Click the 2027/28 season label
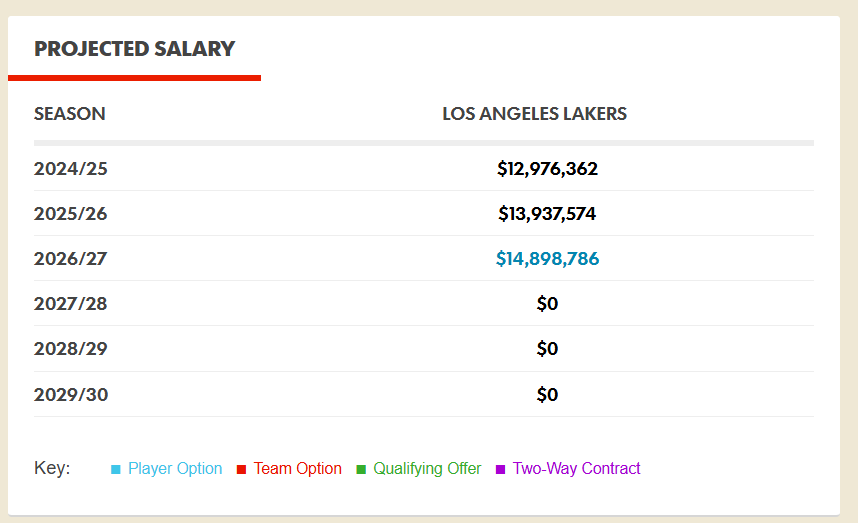 71,304
